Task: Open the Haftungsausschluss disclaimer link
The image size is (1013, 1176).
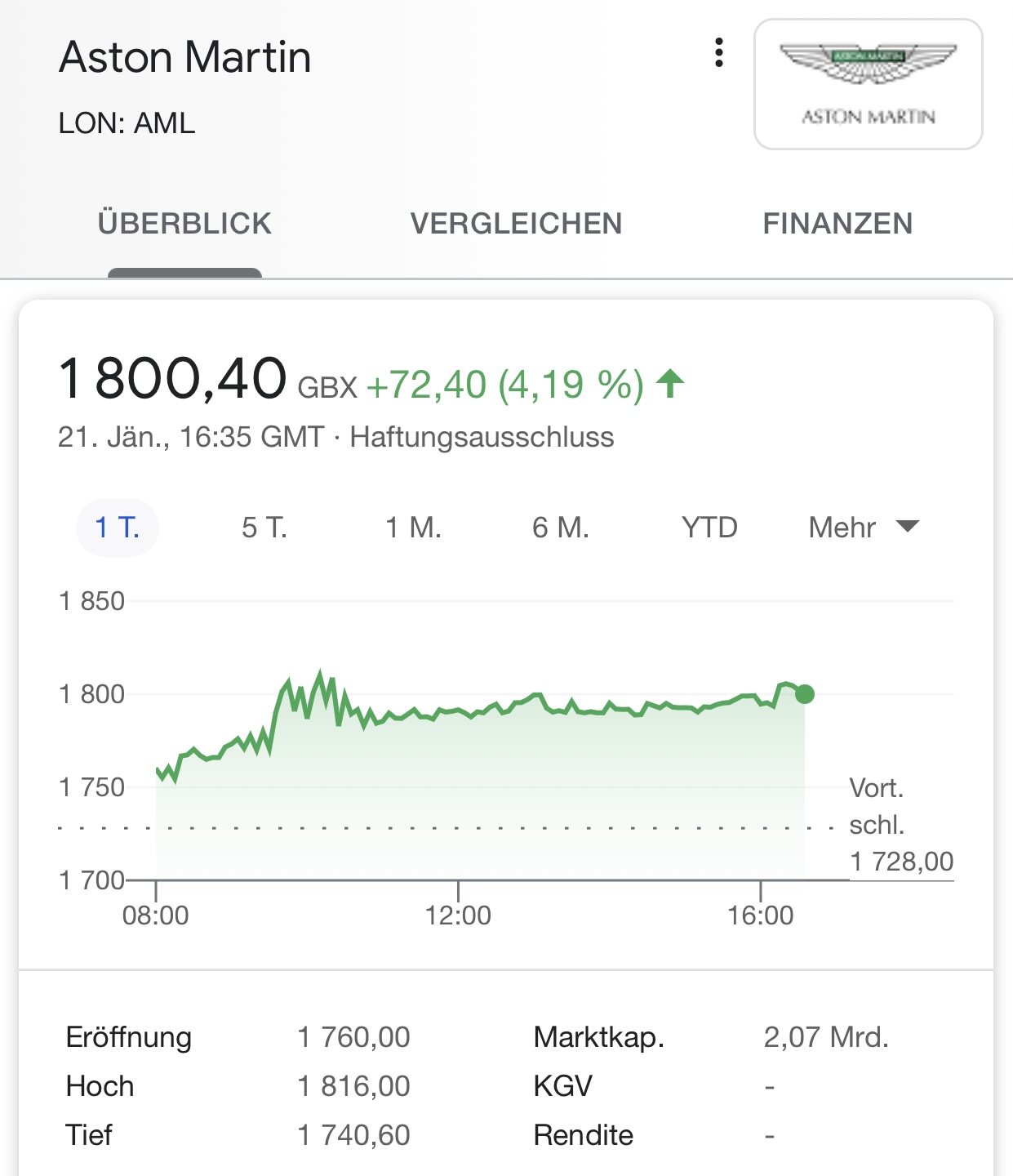Action: [x=482, y=437]
